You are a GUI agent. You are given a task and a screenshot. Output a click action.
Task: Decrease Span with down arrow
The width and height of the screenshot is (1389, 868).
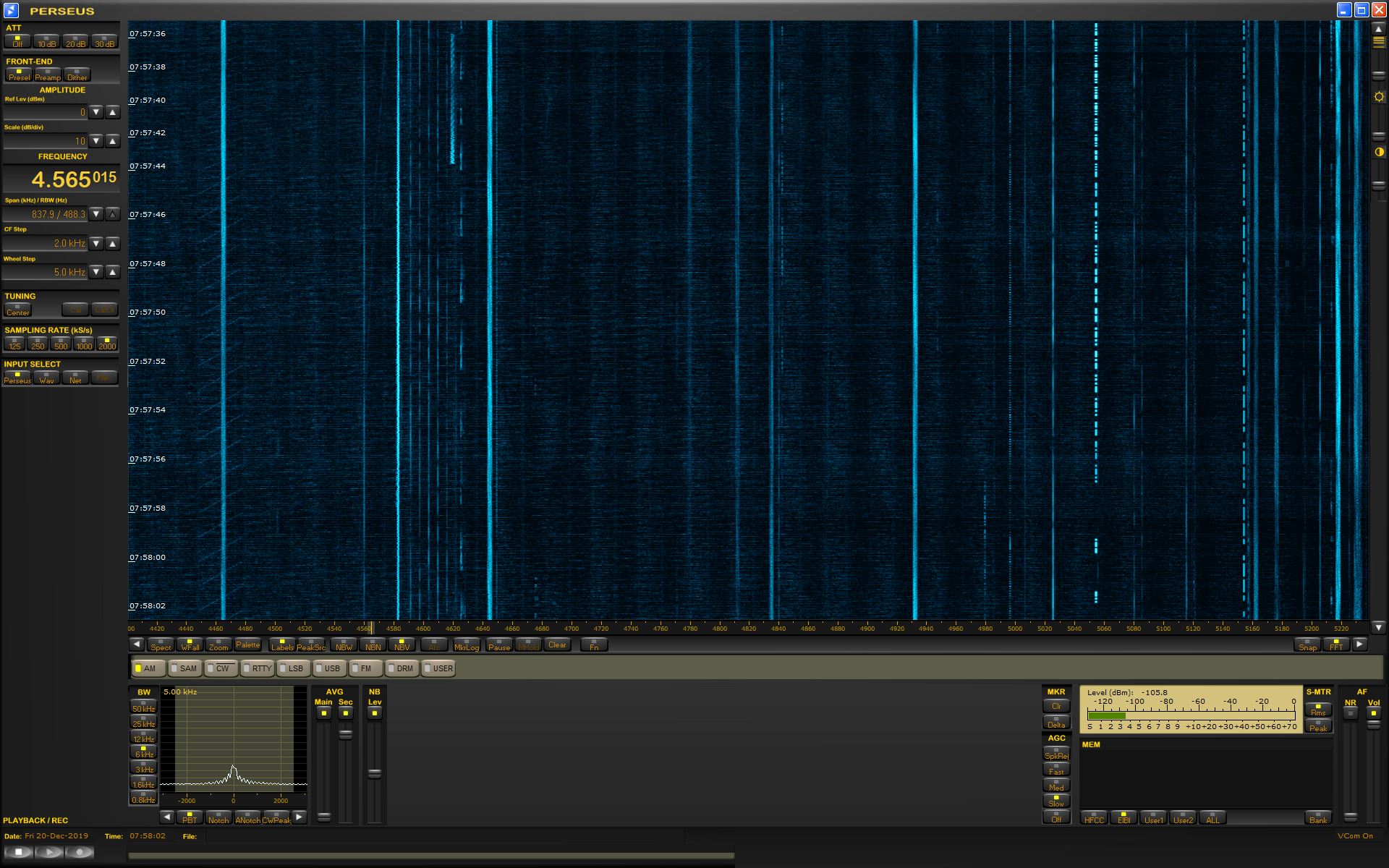pos(96,214)
